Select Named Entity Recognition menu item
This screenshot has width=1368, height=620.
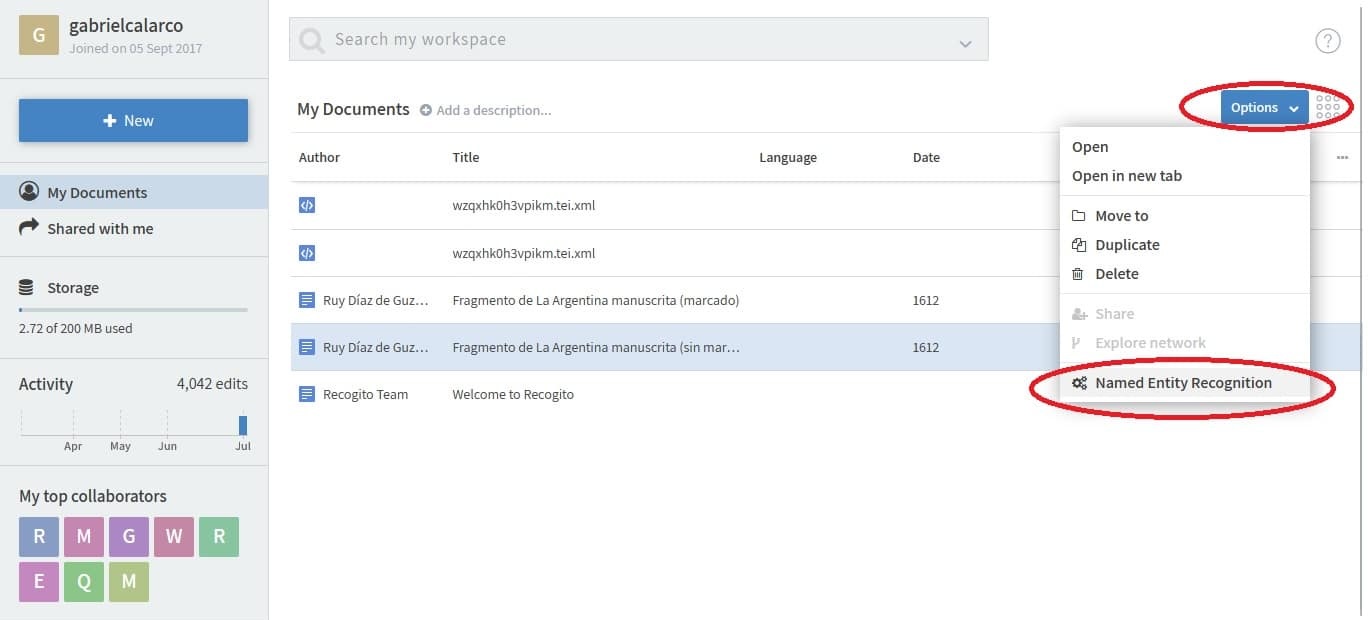[1182, 383]
